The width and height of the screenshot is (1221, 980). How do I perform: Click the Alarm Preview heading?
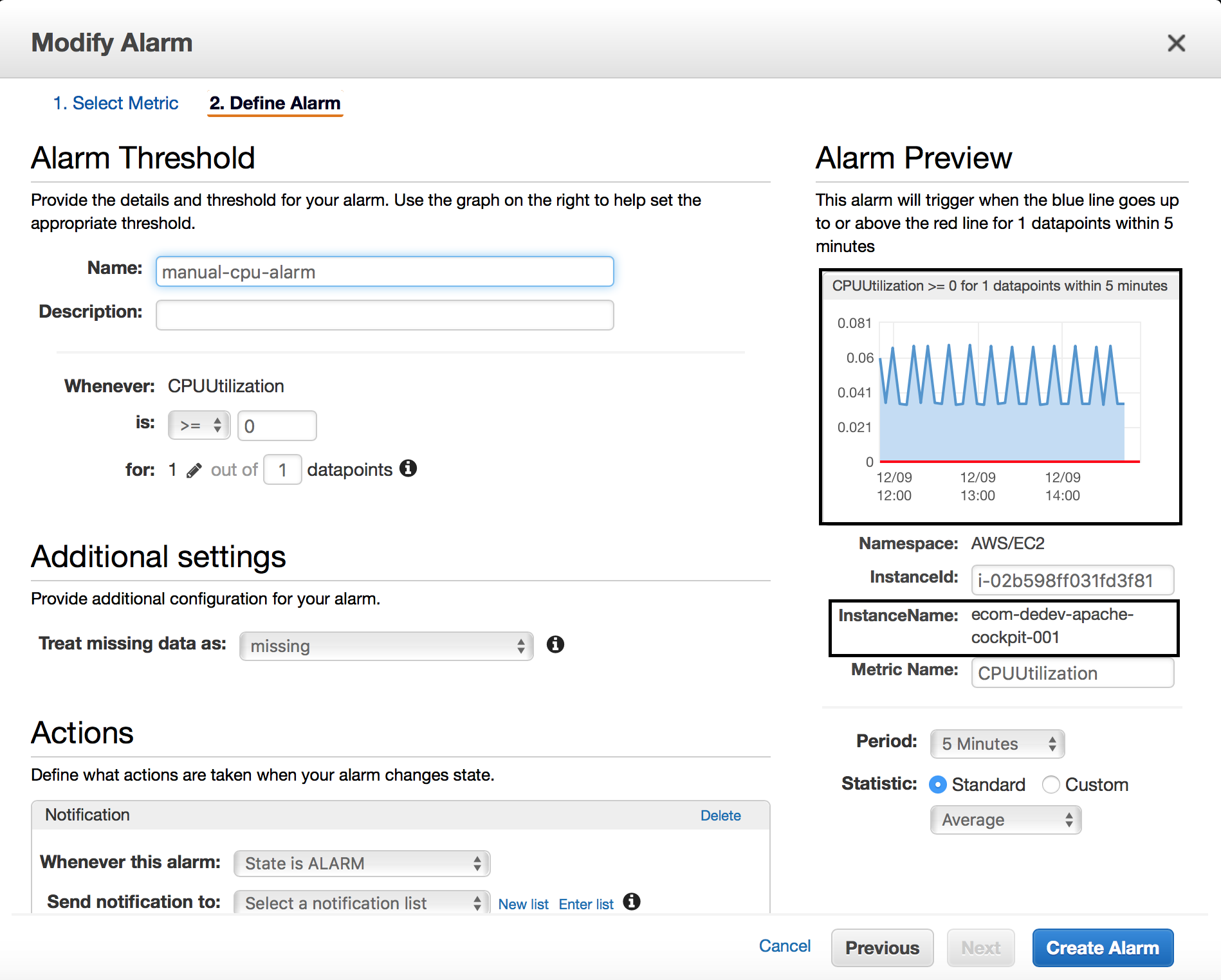913,158
